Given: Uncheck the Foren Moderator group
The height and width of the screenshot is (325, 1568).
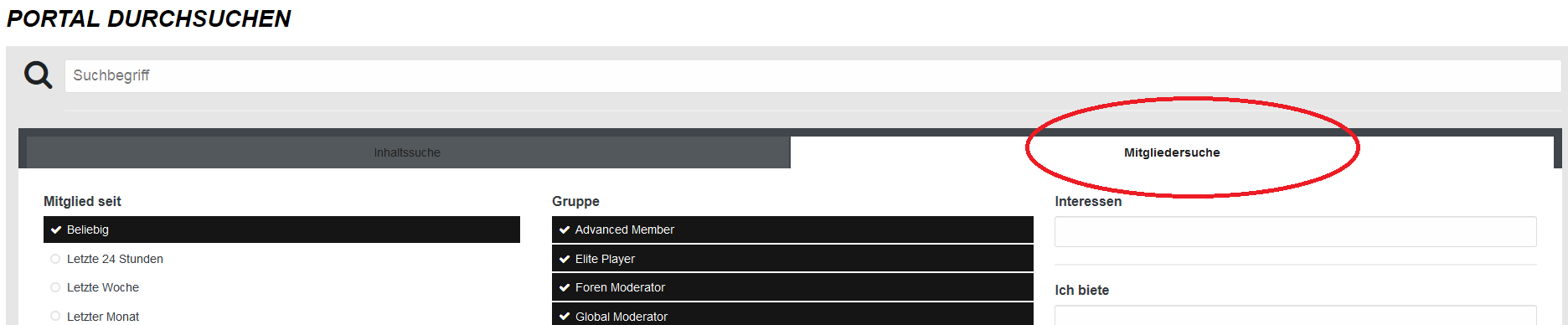Looking at the screenshot, I should click(x=792, y=287).
